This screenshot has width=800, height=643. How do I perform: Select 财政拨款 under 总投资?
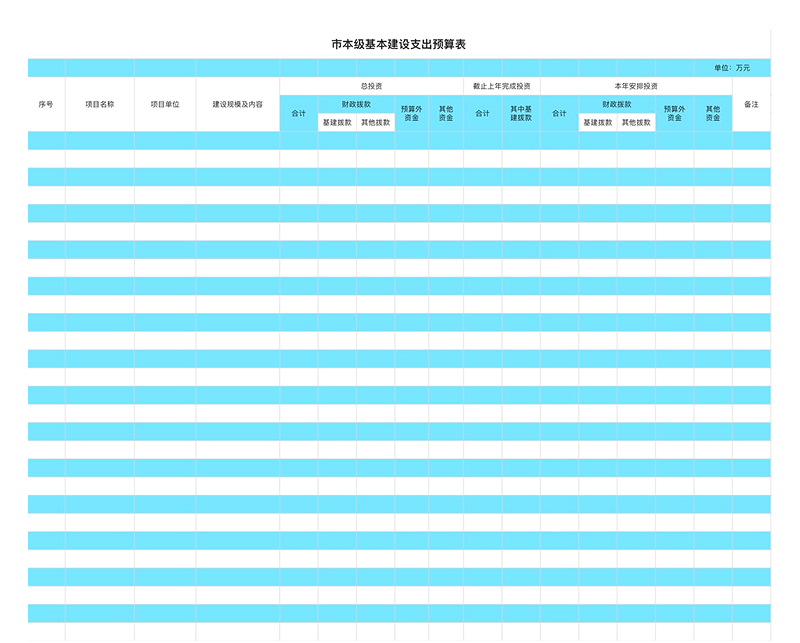(357, 104)
